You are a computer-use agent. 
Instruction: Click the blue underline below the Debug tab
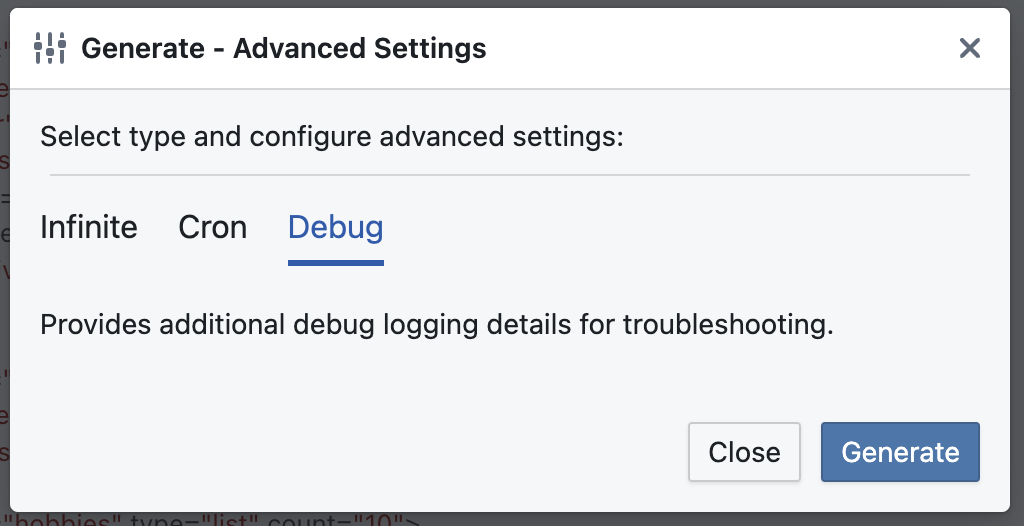point(336,263)
